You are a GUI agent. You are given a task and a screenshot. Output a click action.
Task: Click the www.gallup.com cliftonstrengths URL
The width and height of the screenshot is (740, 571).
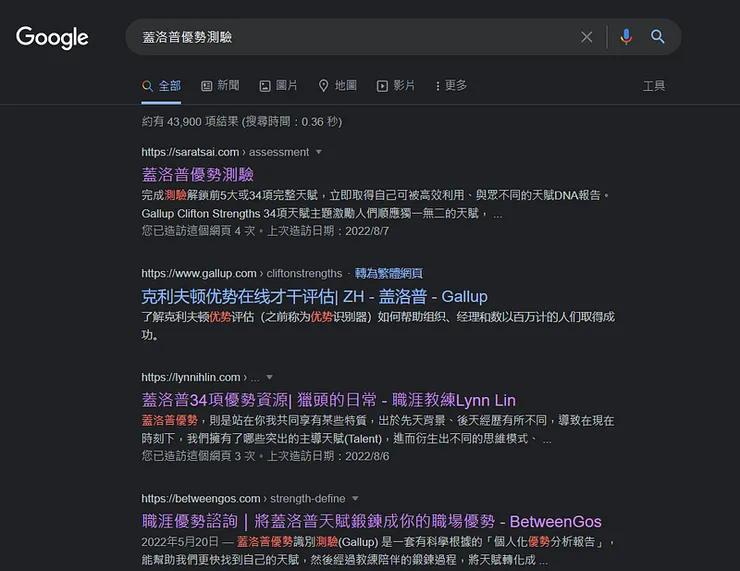242,273
